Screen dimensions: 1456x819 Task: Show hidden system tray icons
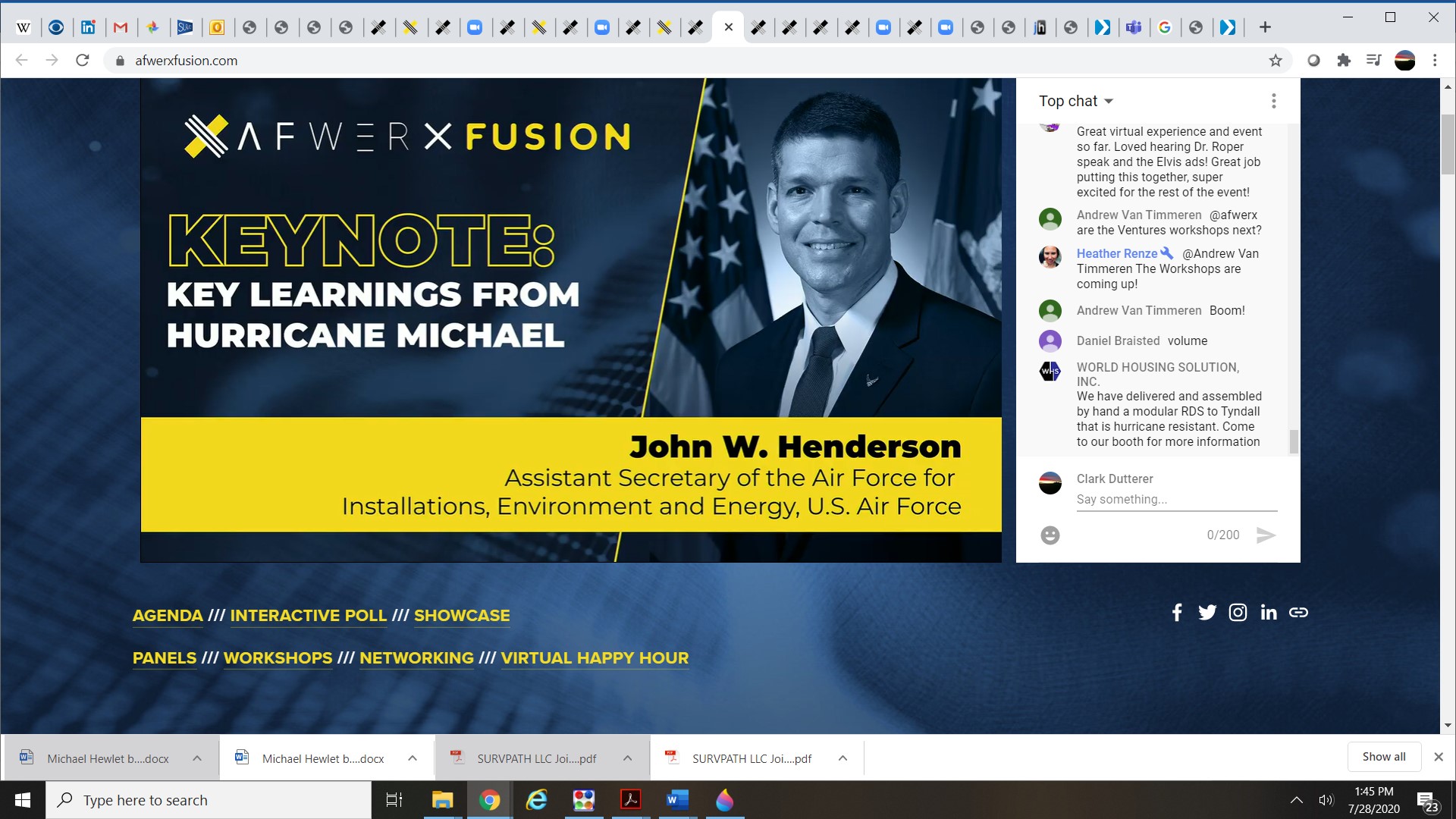click(1297, 800)
